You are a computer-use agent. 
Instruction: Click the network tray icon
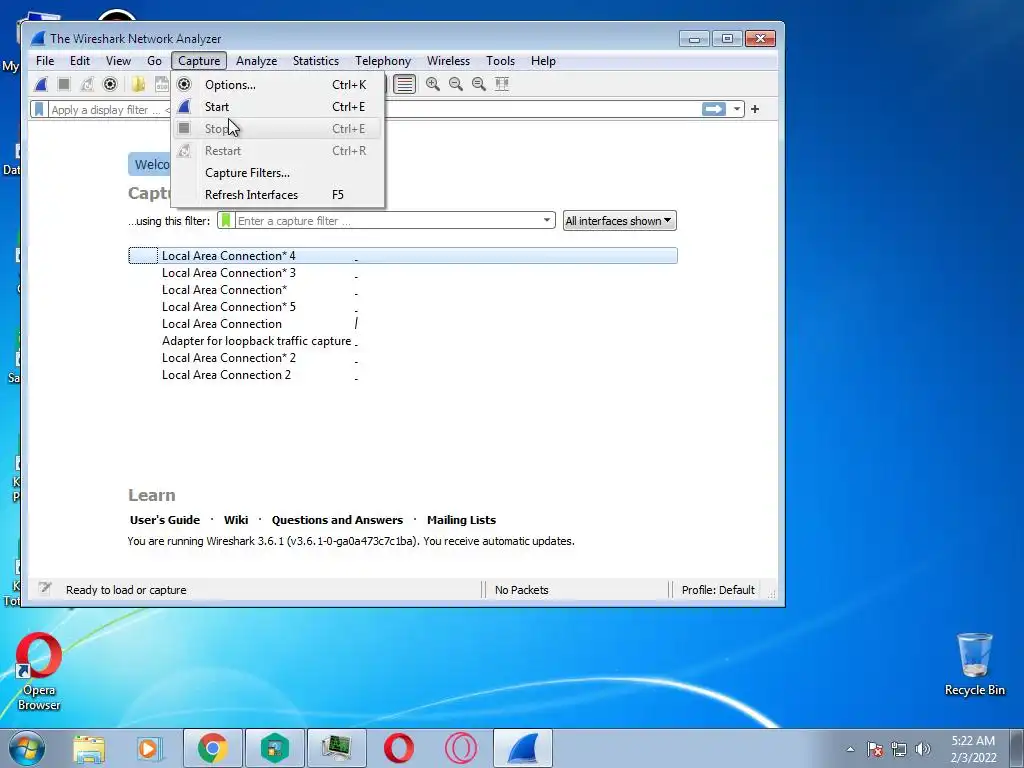pos(899,749)
